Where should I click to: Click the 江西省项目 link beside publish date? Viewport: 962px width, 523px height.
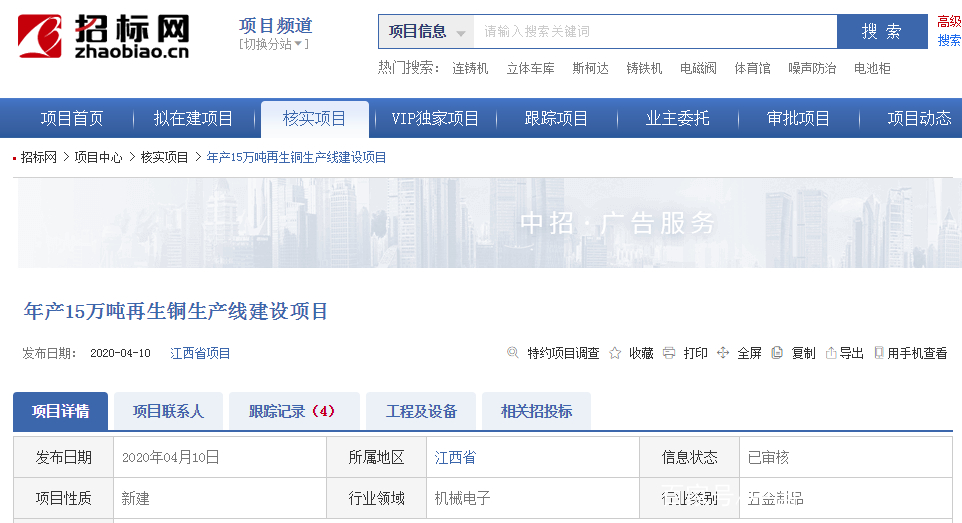point(200,353)
